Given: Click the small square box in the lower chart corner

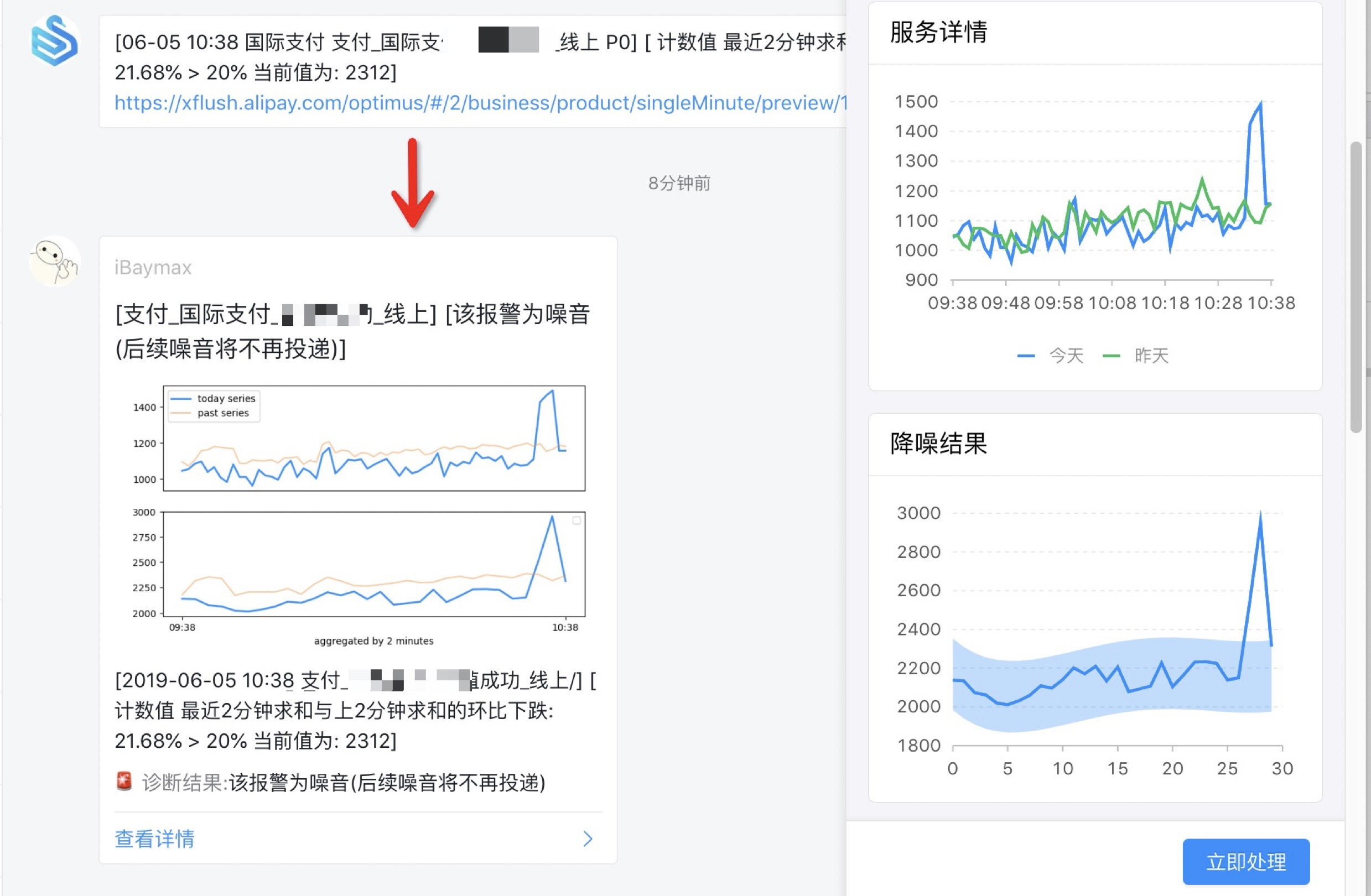Looking at the screenshot, I should (x=576, y=520).
